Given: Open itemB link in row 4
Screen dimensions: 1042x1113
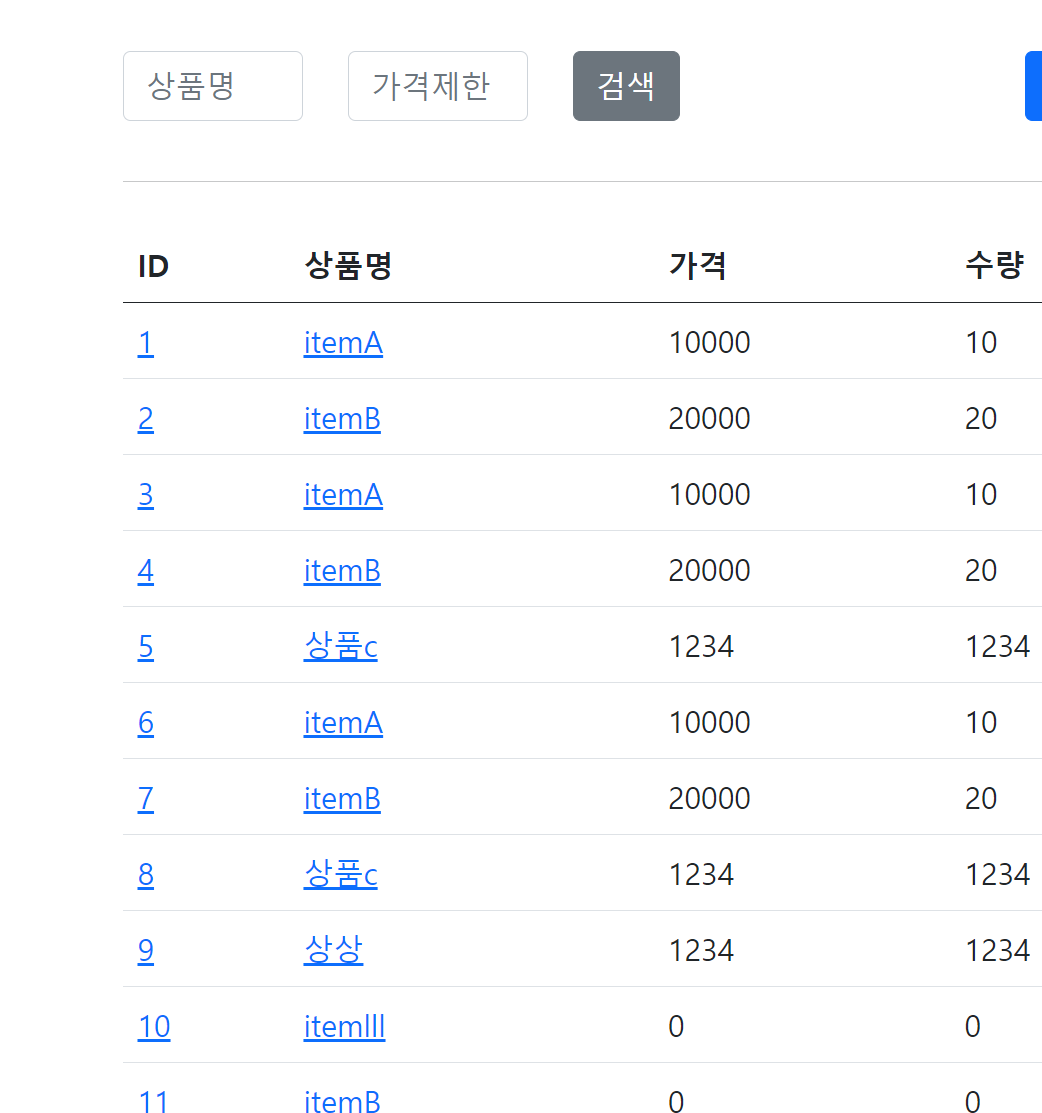Looking at the screenshot, I should 342,571.
